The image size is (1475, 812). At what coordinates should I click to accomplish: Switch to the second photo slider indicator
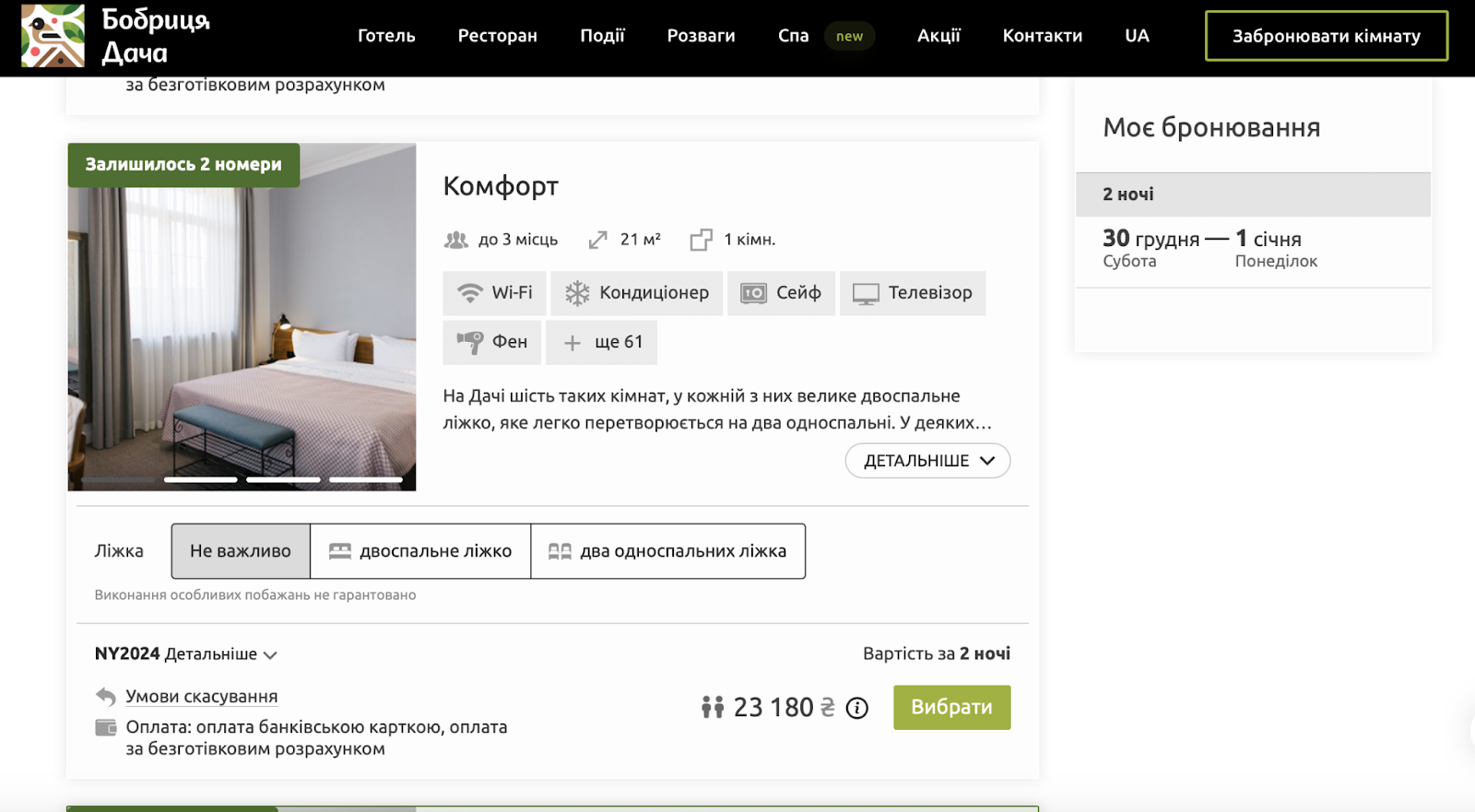click(x=201, y=479)
